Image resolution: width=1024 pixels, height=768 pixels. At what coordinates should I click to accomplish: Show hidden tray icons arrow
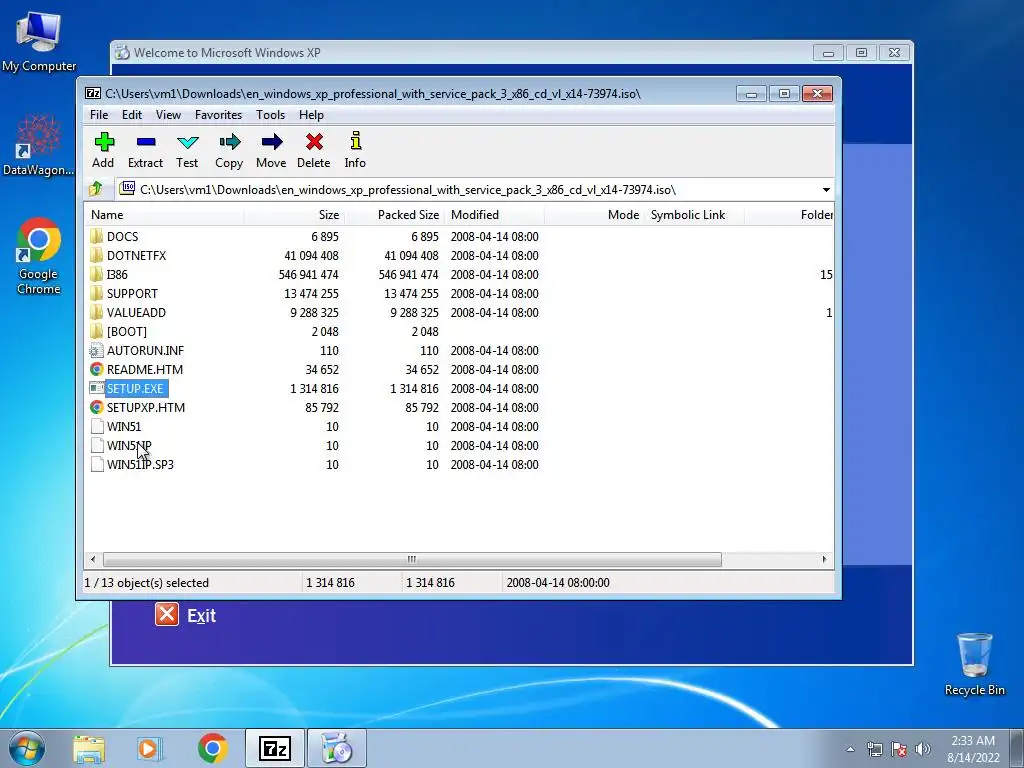pos(850,749)
